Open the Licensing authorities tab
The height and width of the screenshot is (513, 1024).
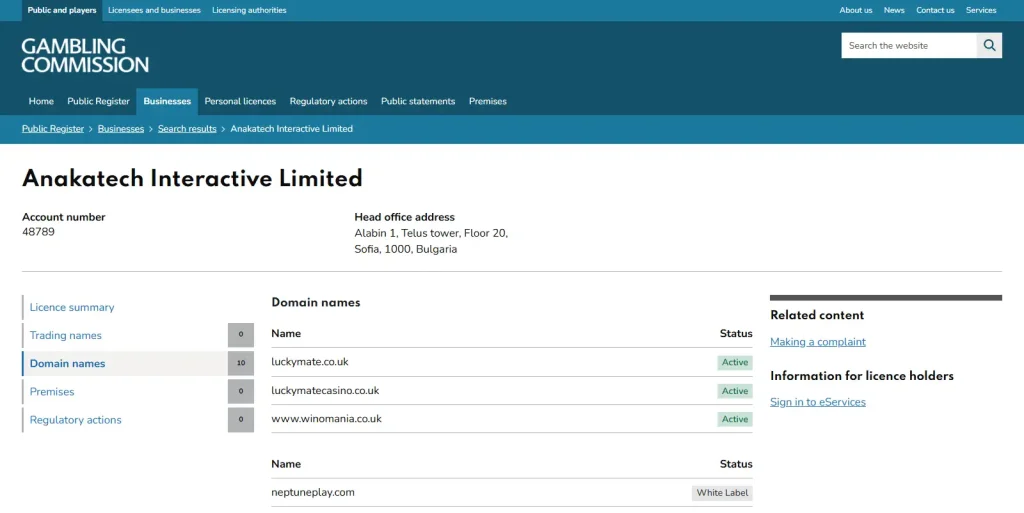click(x=249, y=10)
